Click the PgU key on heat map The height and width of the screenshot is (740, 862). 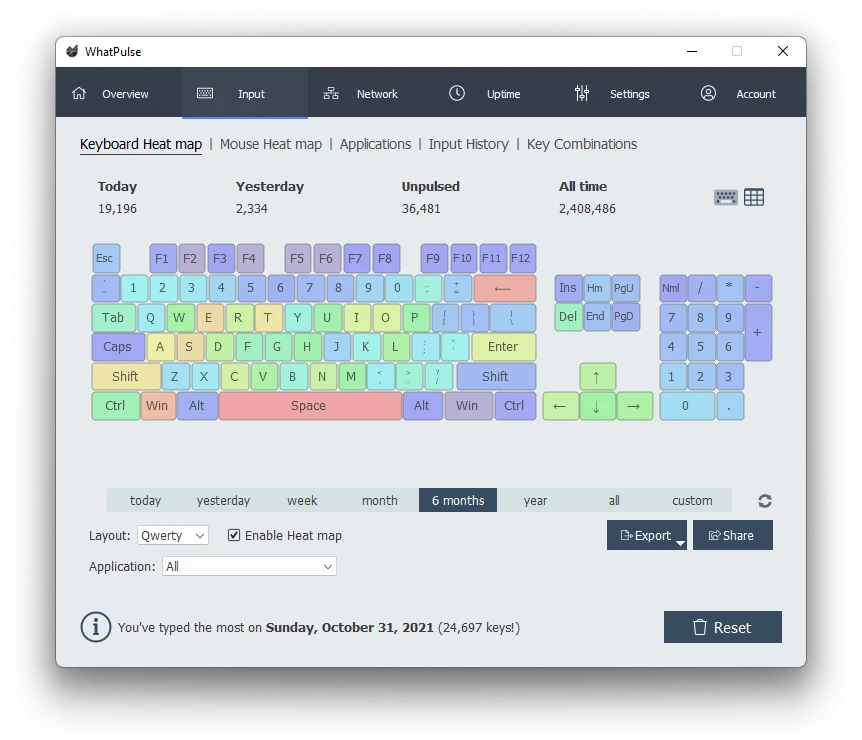coord(626,289)
